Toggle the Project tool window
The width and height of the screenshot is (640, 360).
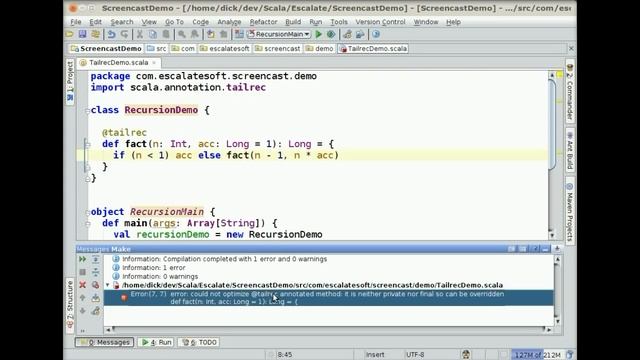[70, 81]
